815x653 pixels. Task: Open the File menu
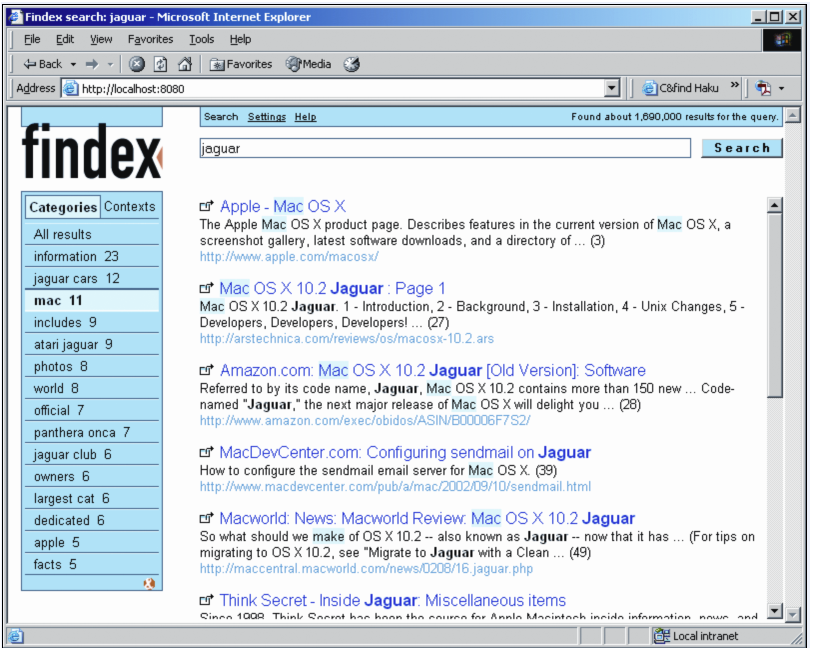[32, 40]
